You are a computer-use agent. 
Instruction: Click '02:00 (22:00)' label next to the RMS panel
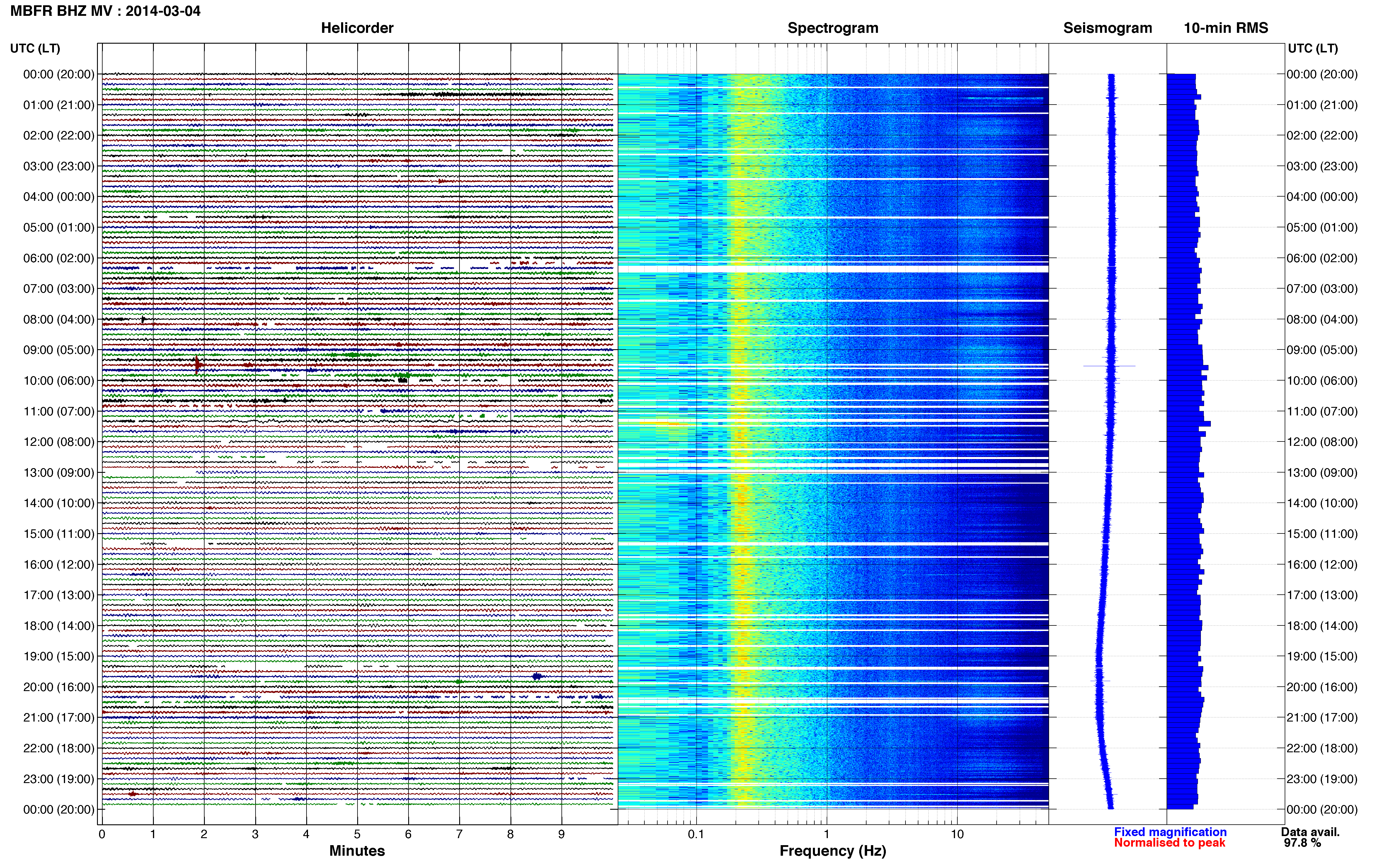click(x=1322, y=135)
